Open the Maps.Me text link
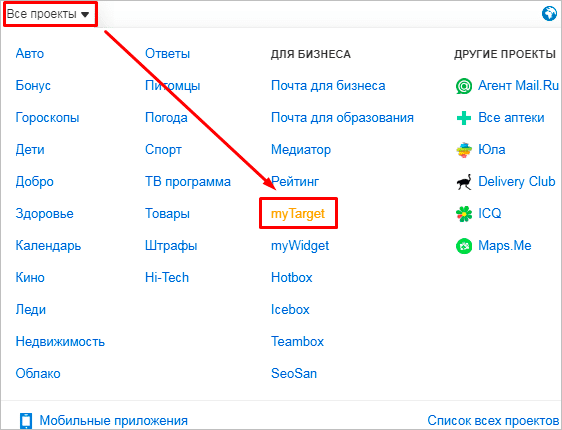The width and height of the screenshot is (562, 430). [505, 246]
